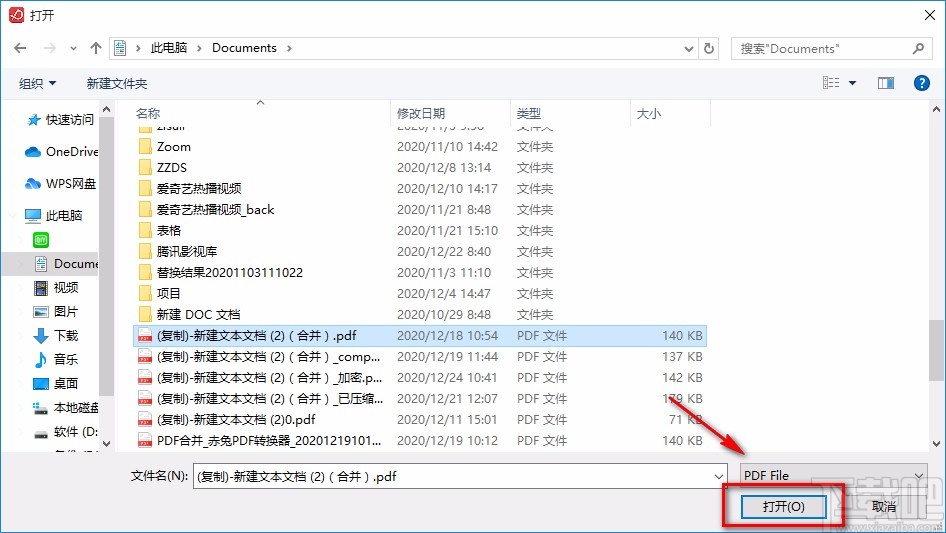Select 快速访问 in the sidebar

(60, 120)
